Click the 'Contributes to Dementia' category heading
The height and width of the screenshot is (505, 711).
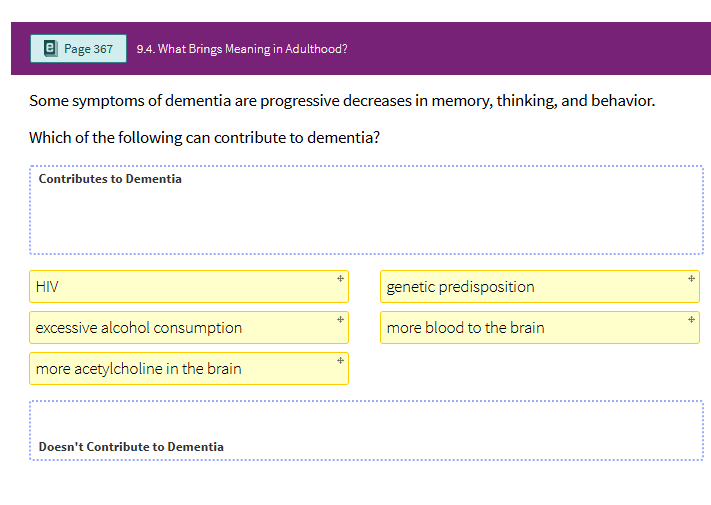pos(110,179)
